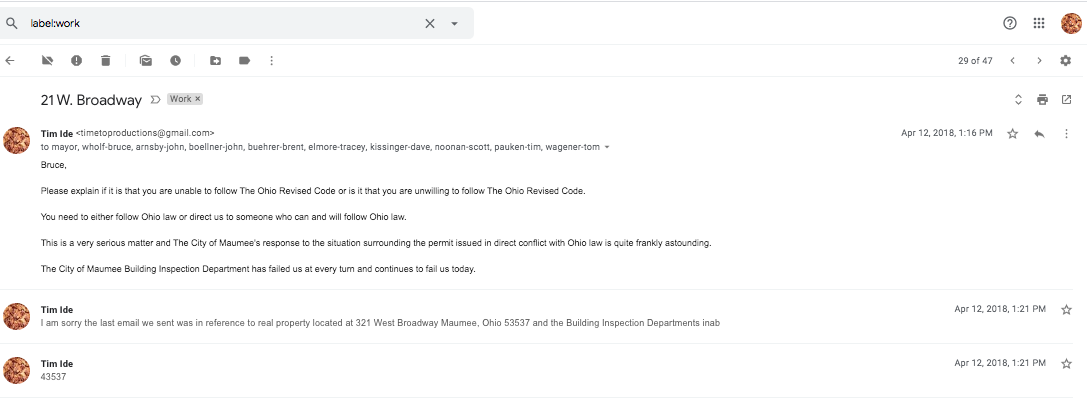Screen dimensions: 1087x400
Task: Click the back arrow to return to list
Action: click(10, 61)
